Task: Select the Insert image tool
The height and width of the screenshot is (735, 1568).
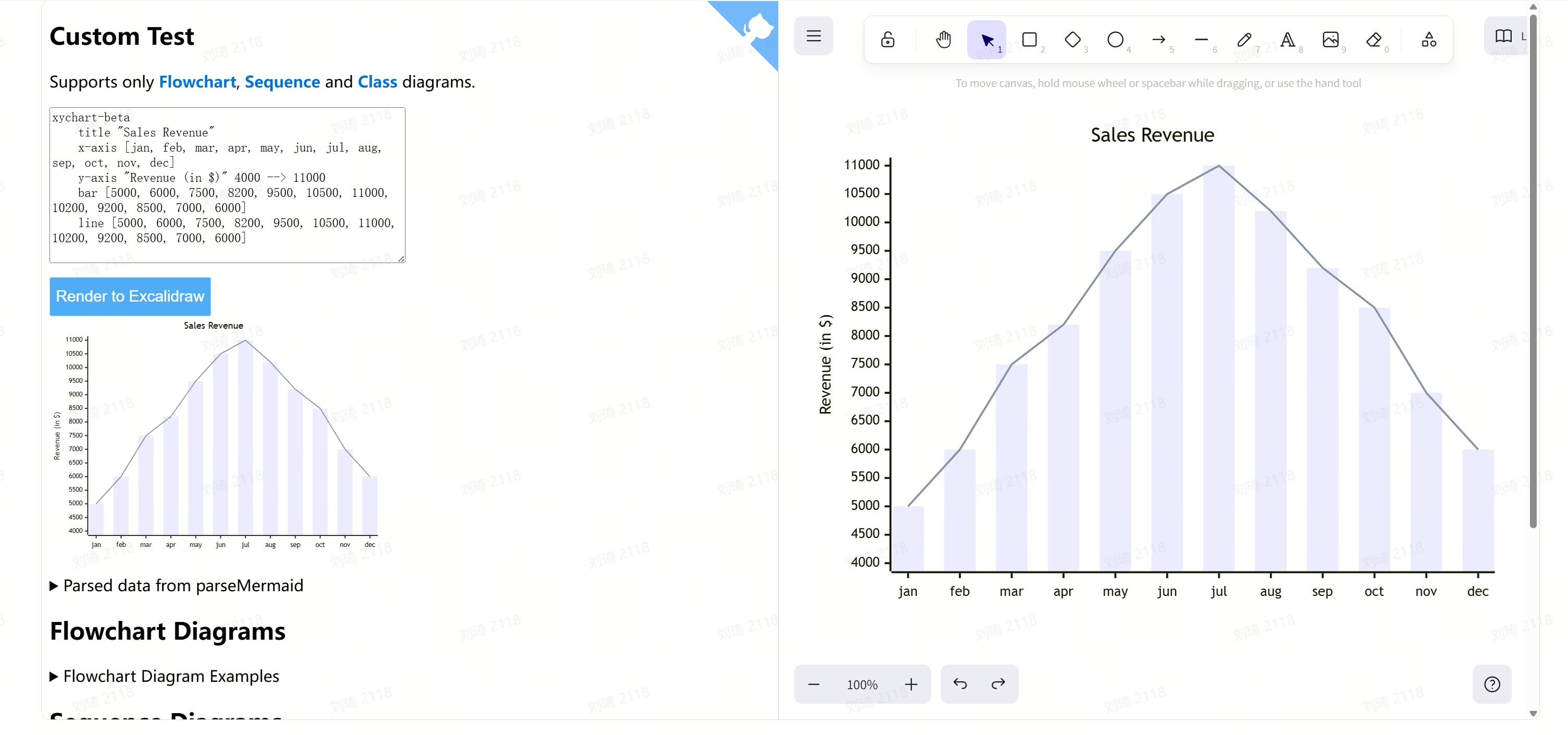Action: 1330,40
